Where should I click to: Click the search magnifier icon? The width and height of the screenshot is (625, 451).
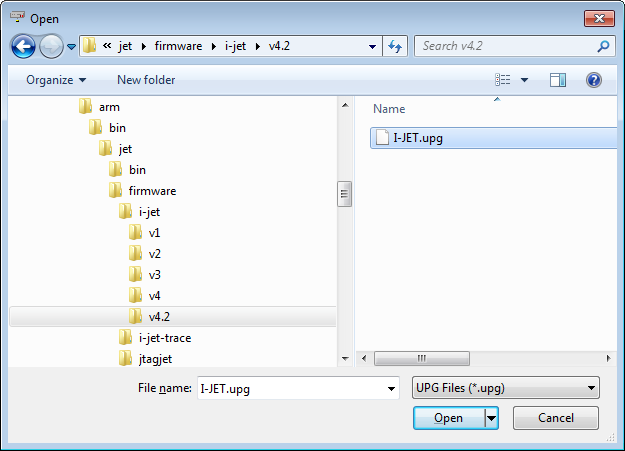tap(604, 46)
